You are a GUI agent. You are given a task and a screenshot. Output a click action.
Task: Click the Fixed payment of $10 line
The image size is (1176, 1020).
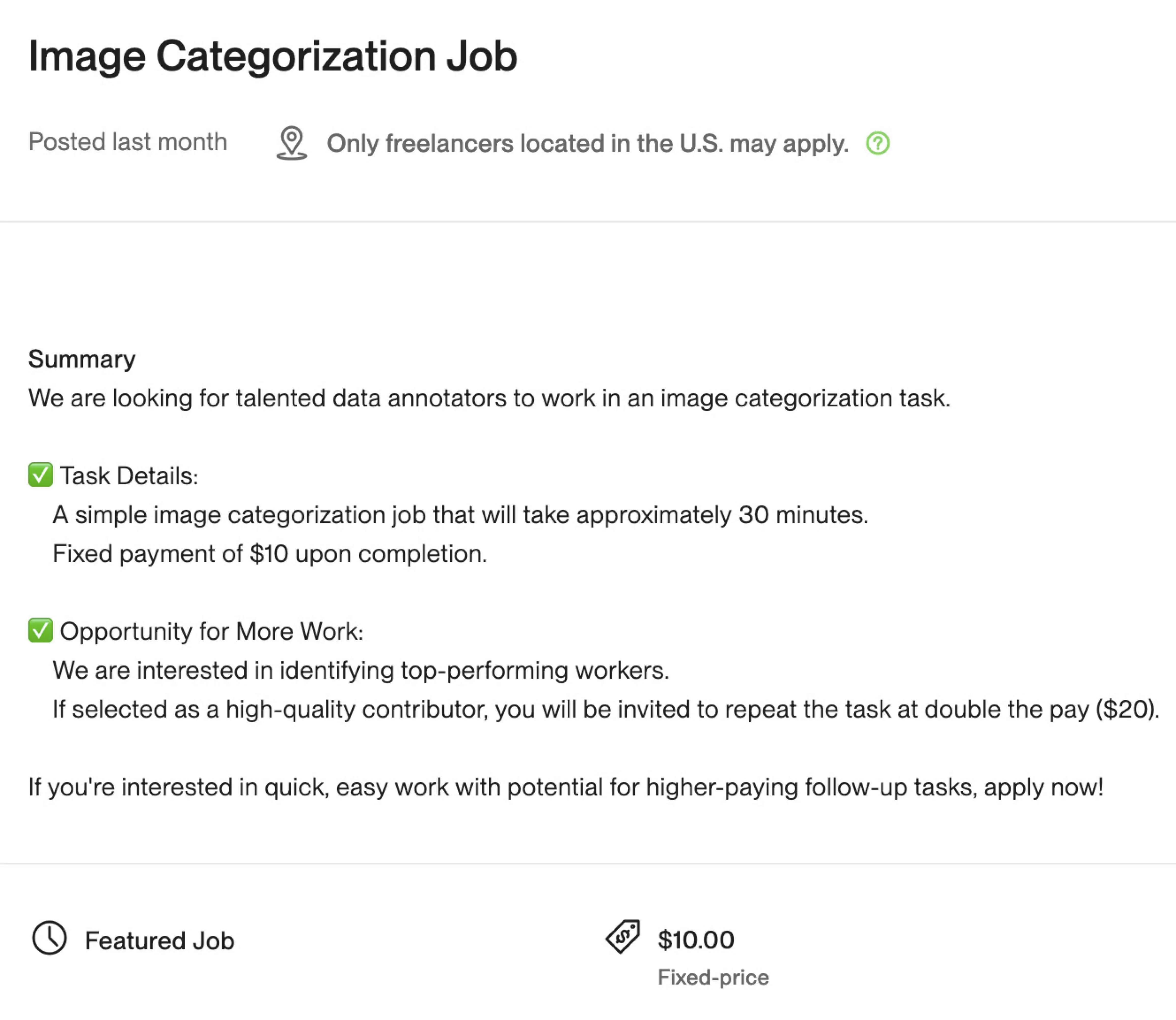point(270,553)
